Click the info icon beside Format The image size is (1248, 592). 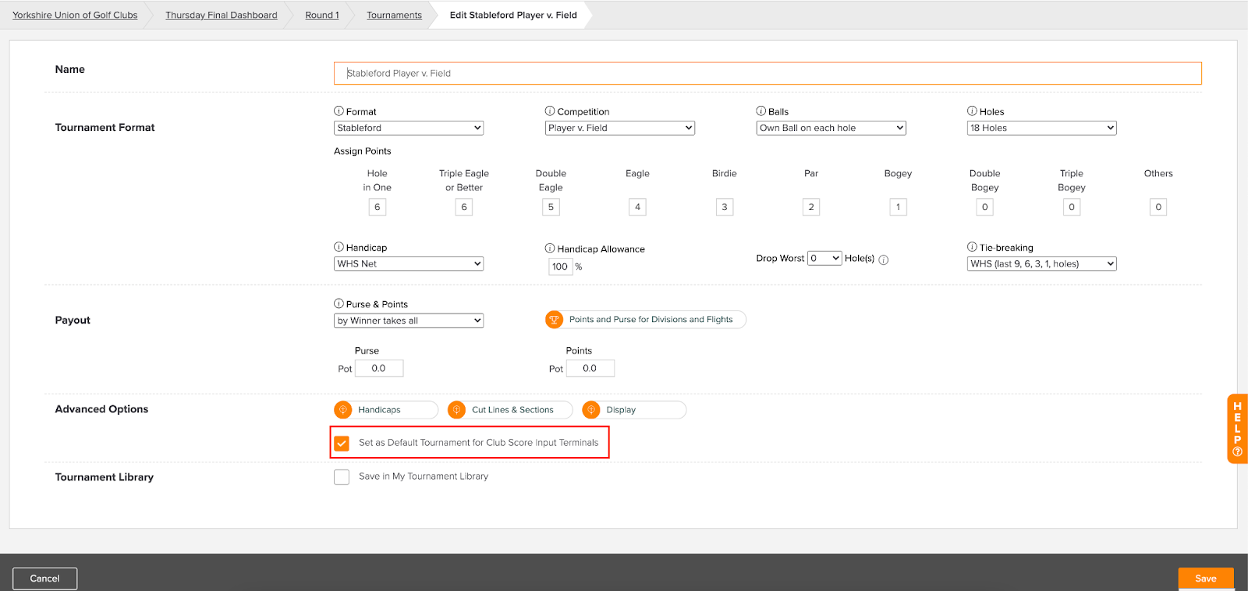coord(339,112)
